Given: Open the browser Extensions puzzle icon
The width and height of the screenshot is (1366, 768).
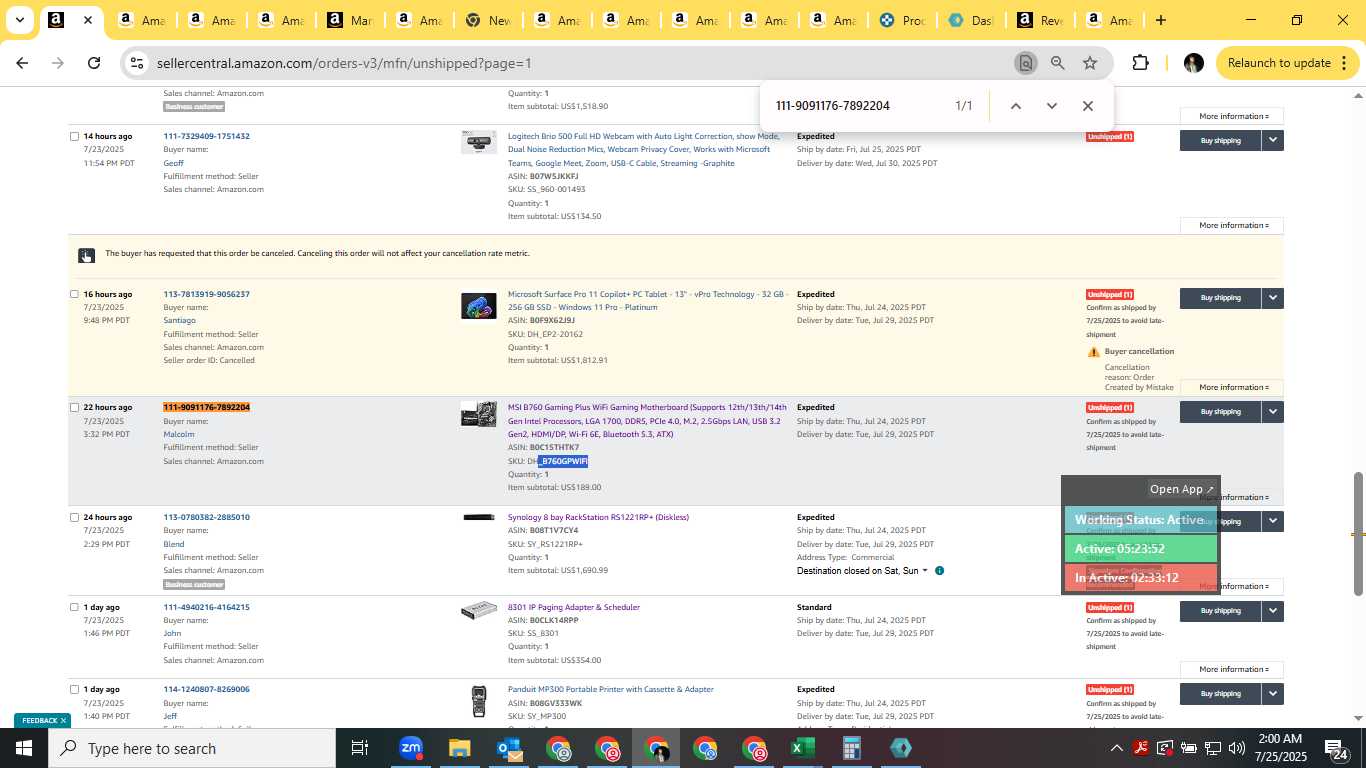Looking at the screenshot, I should [x=1140, y=63].
